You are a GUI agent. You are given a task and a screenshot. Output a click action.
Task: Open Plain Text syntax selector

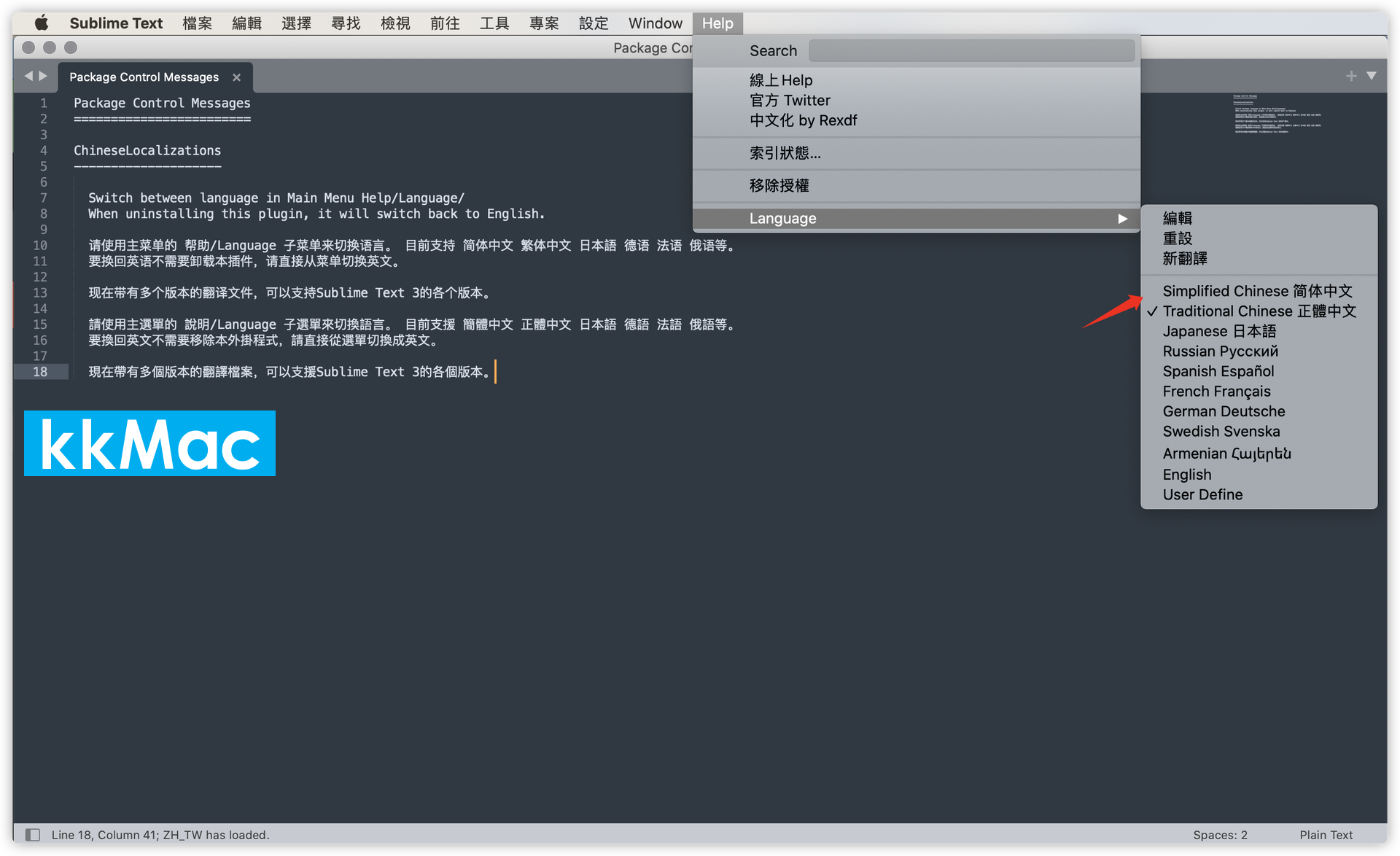(x=1326, y=835)
